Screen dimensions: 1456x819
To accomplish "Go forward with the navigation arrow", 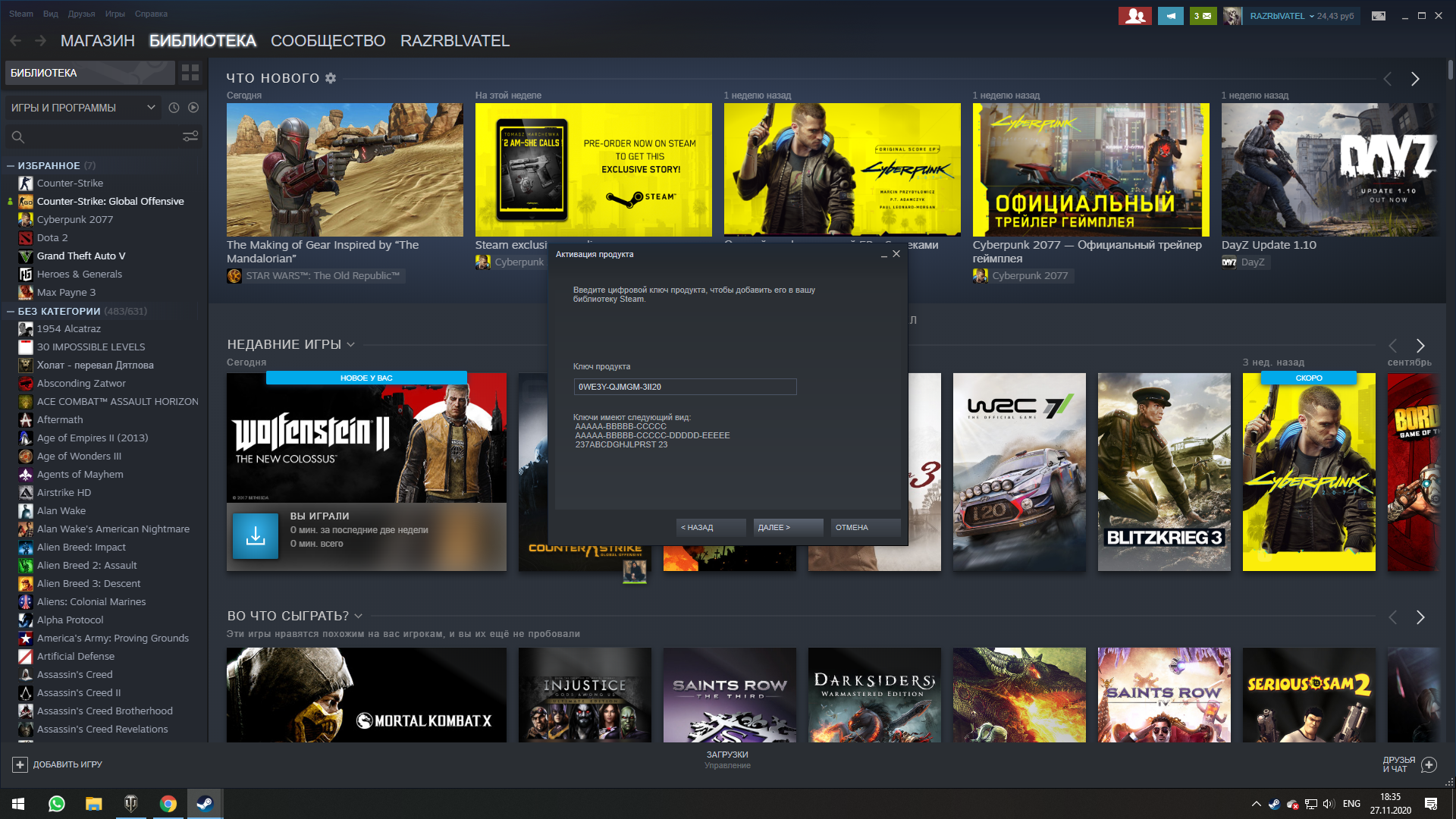I will [x=41, y=41].
